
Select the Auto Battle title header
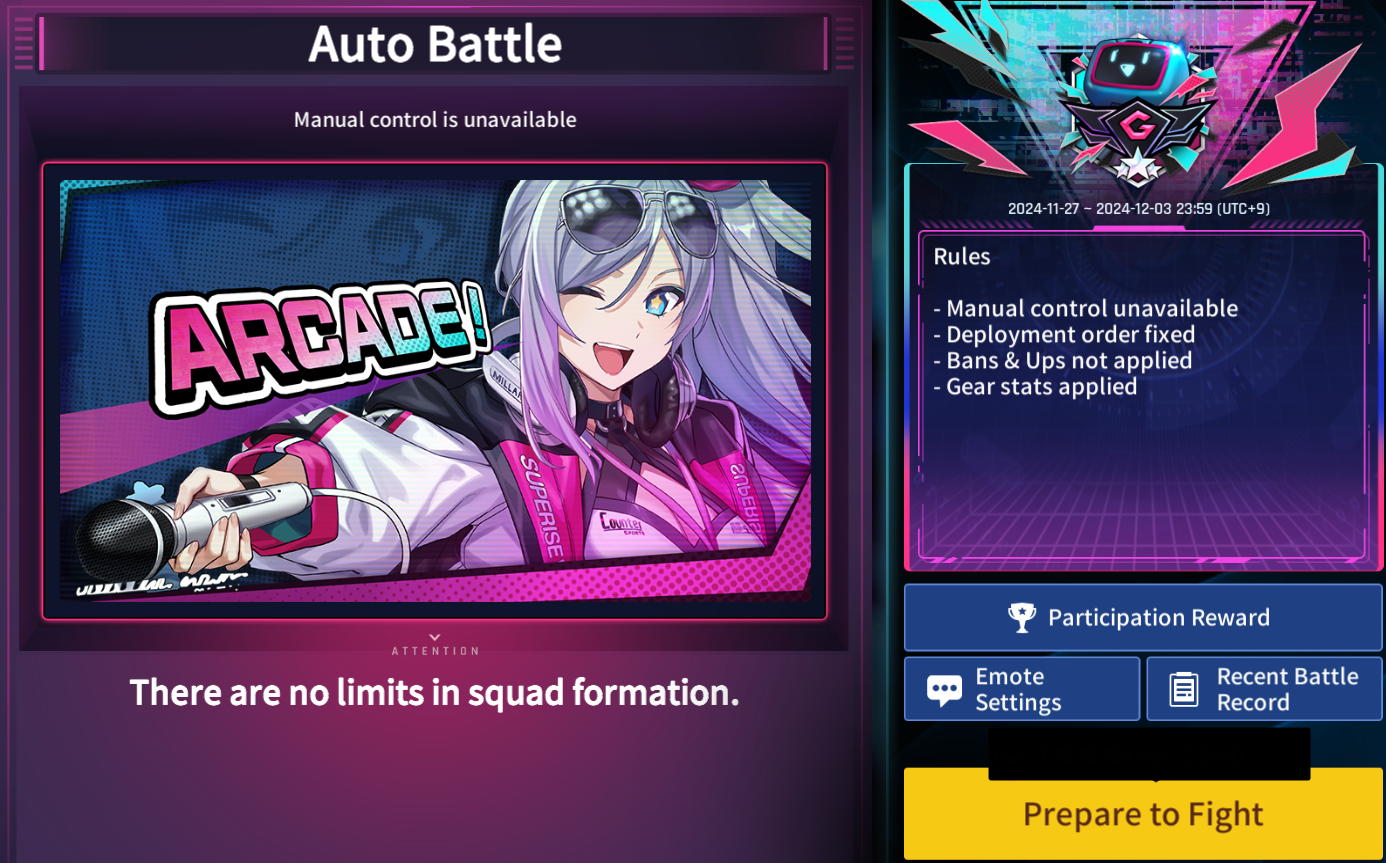click(434, 44)
